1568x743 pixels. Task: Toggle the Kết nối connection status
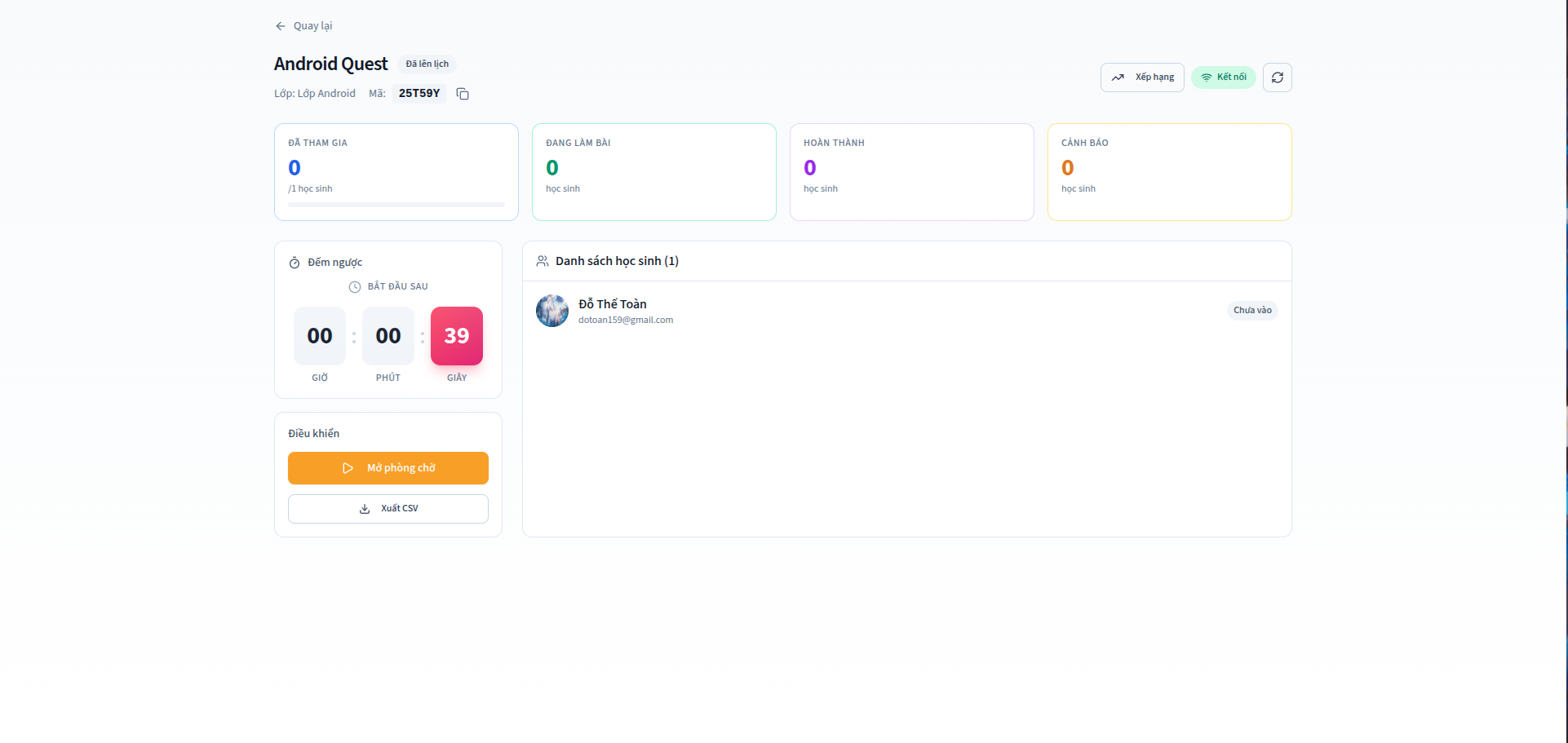1223,77
